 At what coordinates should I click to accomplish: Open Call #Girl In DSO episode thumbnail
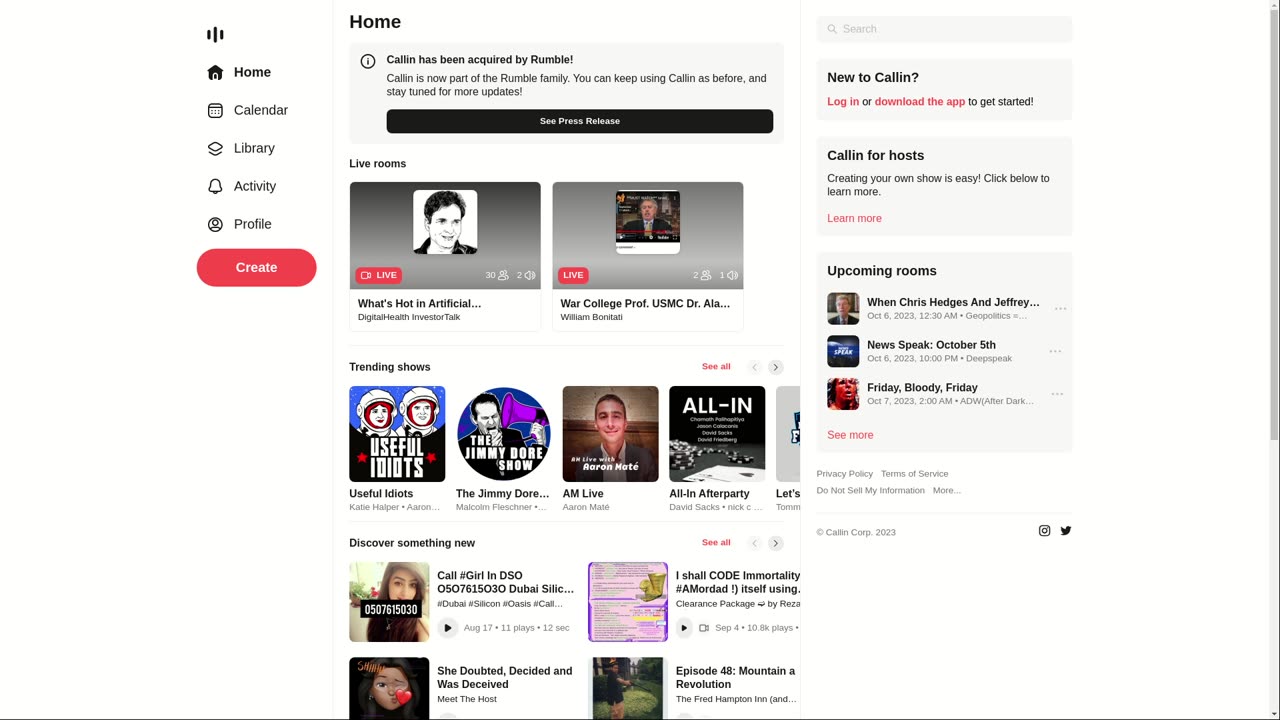coord(389,602)
